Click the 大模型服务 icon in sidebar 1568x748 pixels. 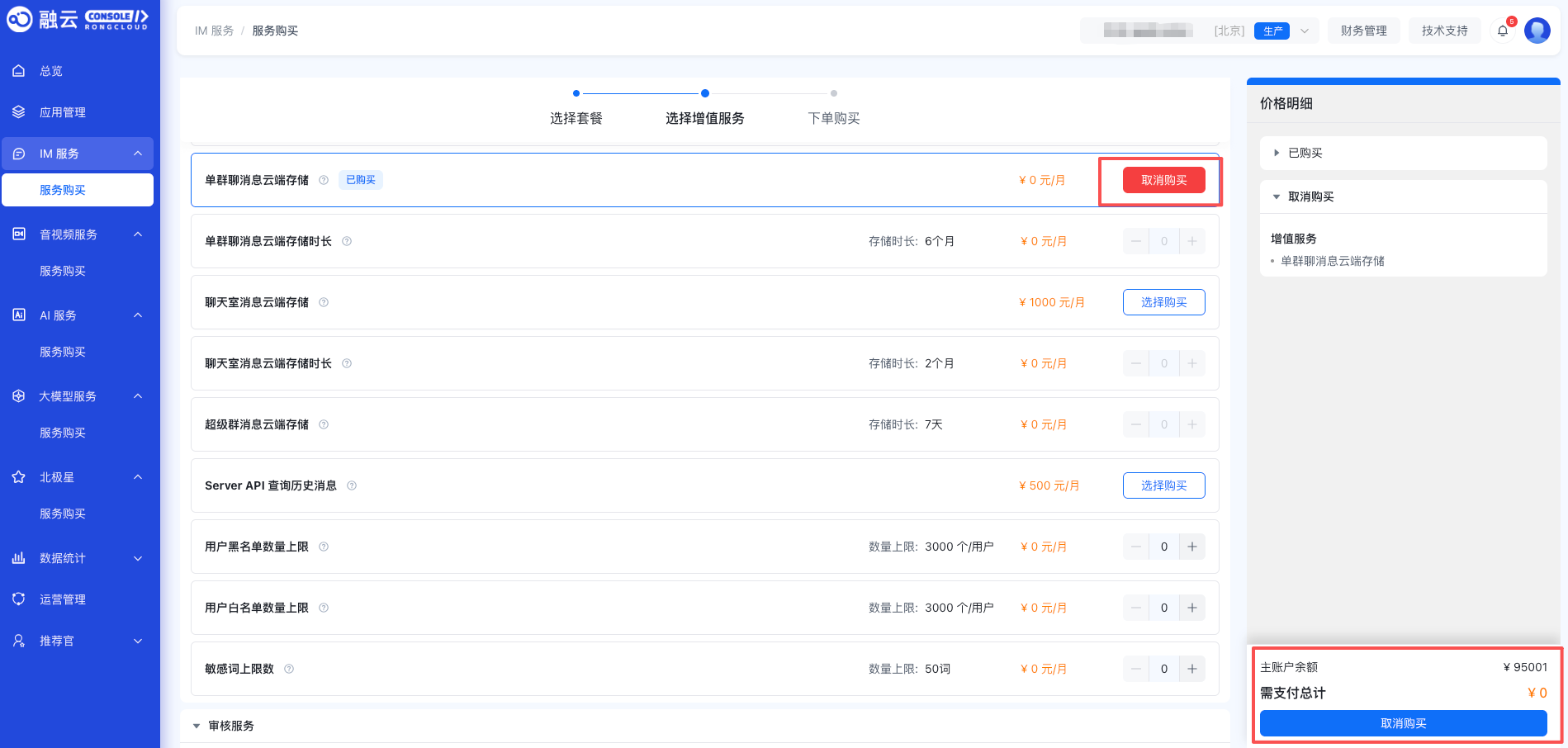[18, 396]
